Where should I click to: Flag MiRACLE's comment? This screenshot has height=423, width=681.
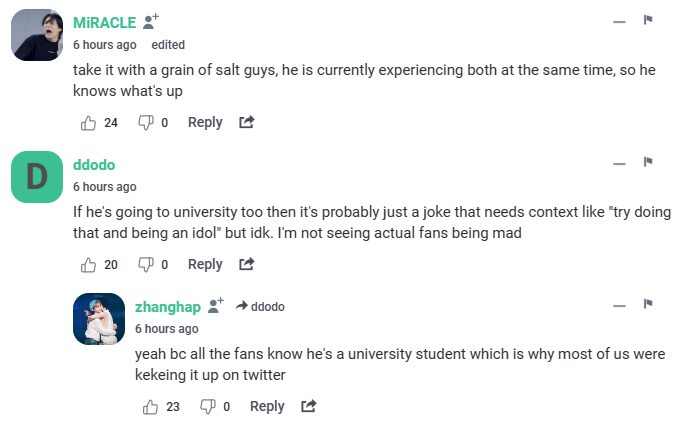pyautogui.click(x=648, y=20)
